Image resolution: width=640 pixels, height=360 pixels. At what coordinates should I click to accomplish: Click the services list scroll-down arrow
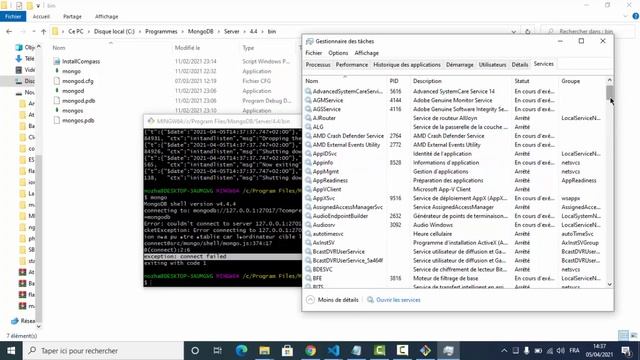(x=609, y=284)
